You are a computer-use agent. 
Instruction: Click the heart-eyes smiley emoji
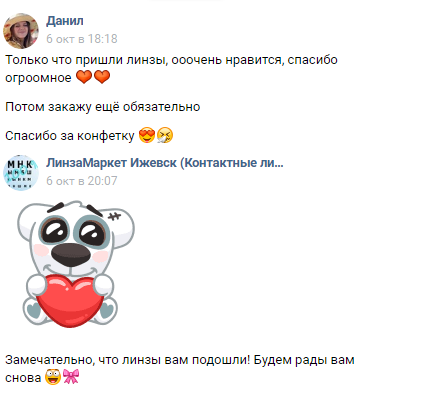146,135
